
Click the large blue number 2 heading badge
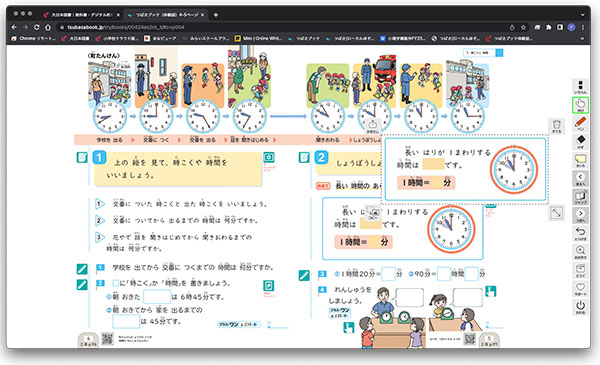[321, 157]
